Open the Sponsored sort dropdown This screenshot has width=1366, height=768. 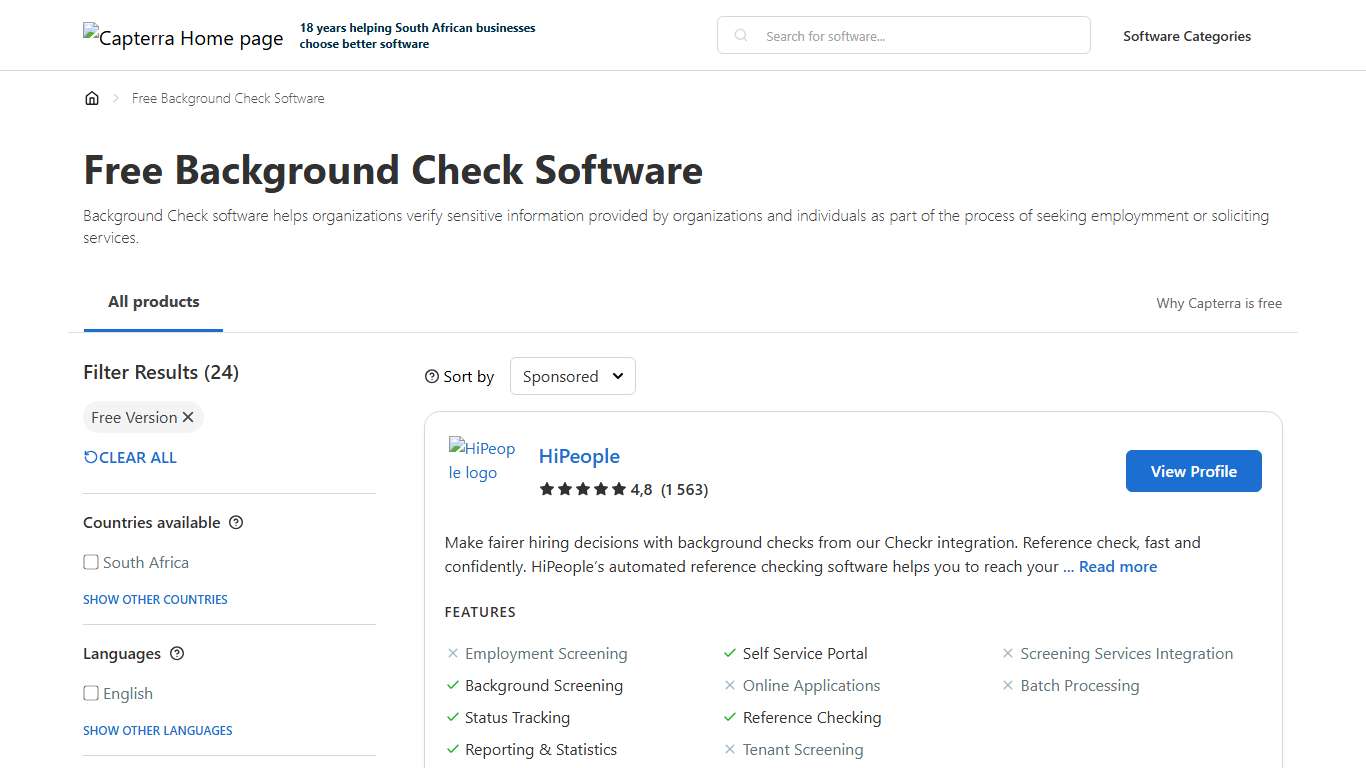(572, 376)
